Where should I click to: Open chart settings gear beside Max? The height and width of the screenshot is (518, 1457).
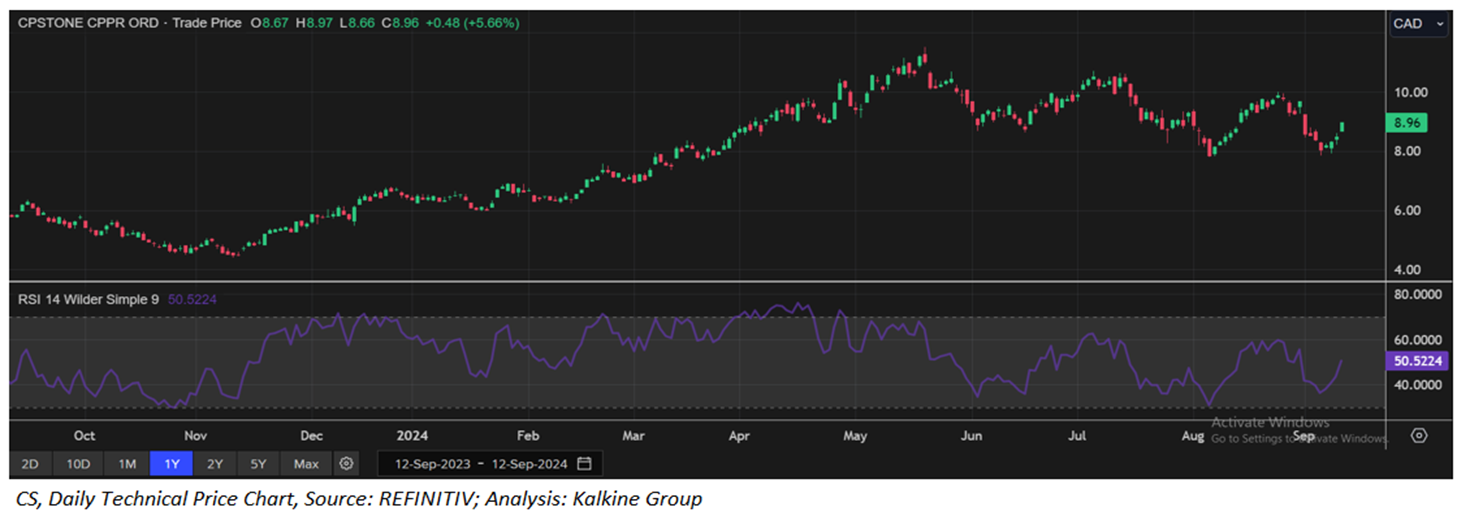[346, 464]
